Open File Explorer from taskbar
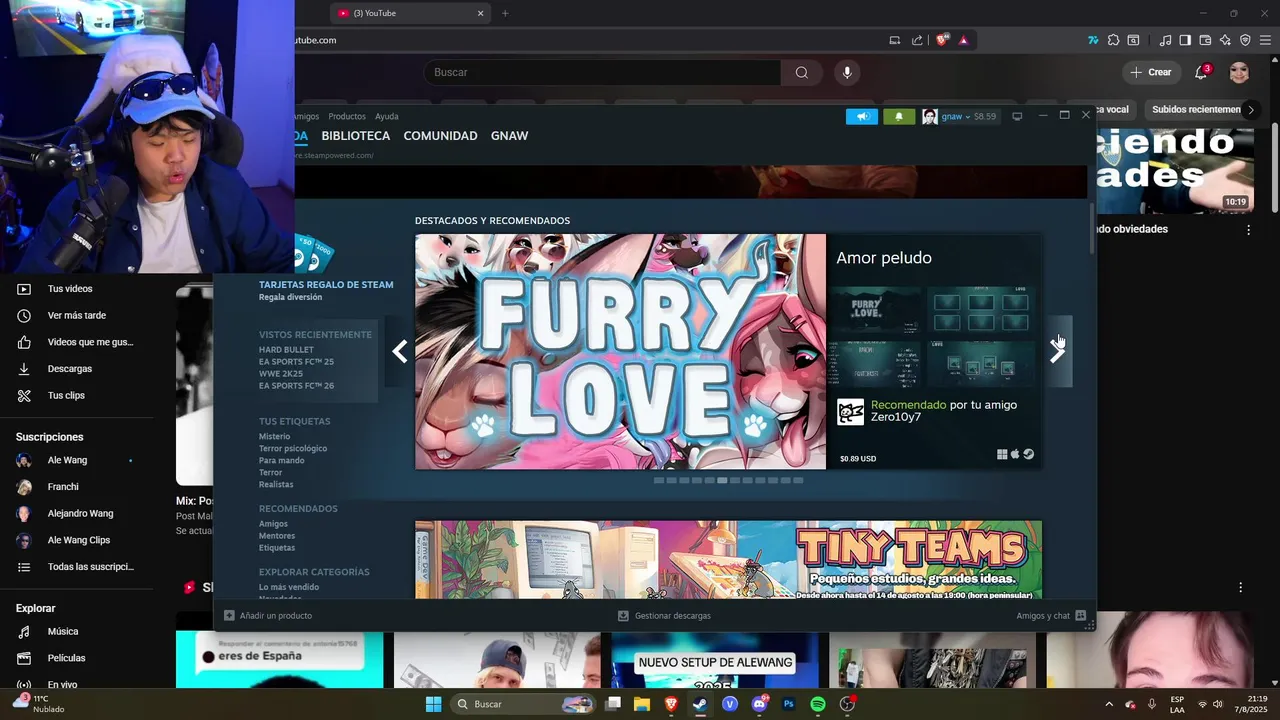Image resolution: width=1280 pixels, height=720 pixels. pyautogui.click(x=641, y=704)
